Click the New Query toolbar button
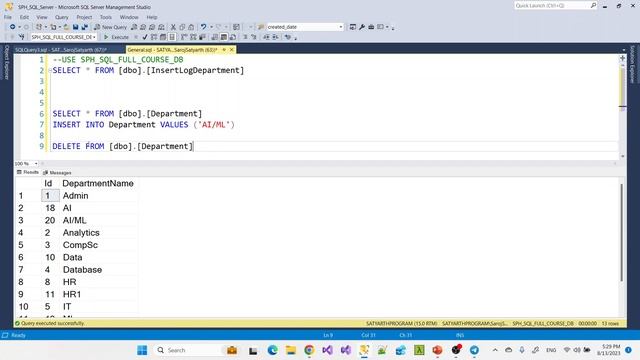640x360 pixels. tap(111, 27)
